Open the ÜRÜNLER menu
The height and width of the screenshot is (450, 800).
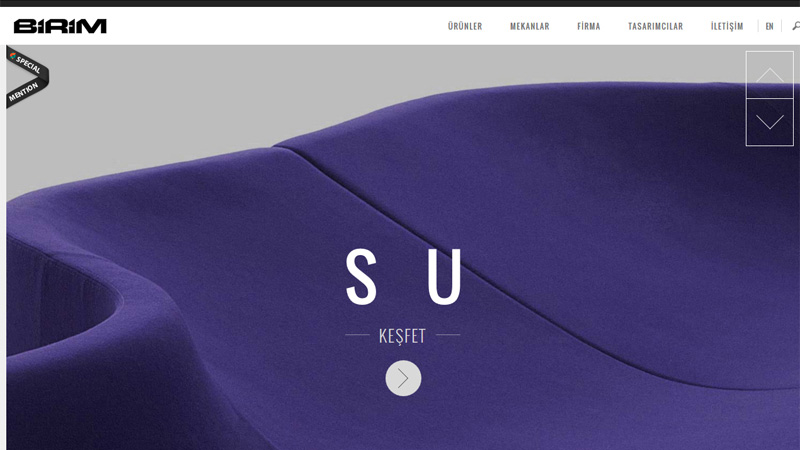pos(465,26)
